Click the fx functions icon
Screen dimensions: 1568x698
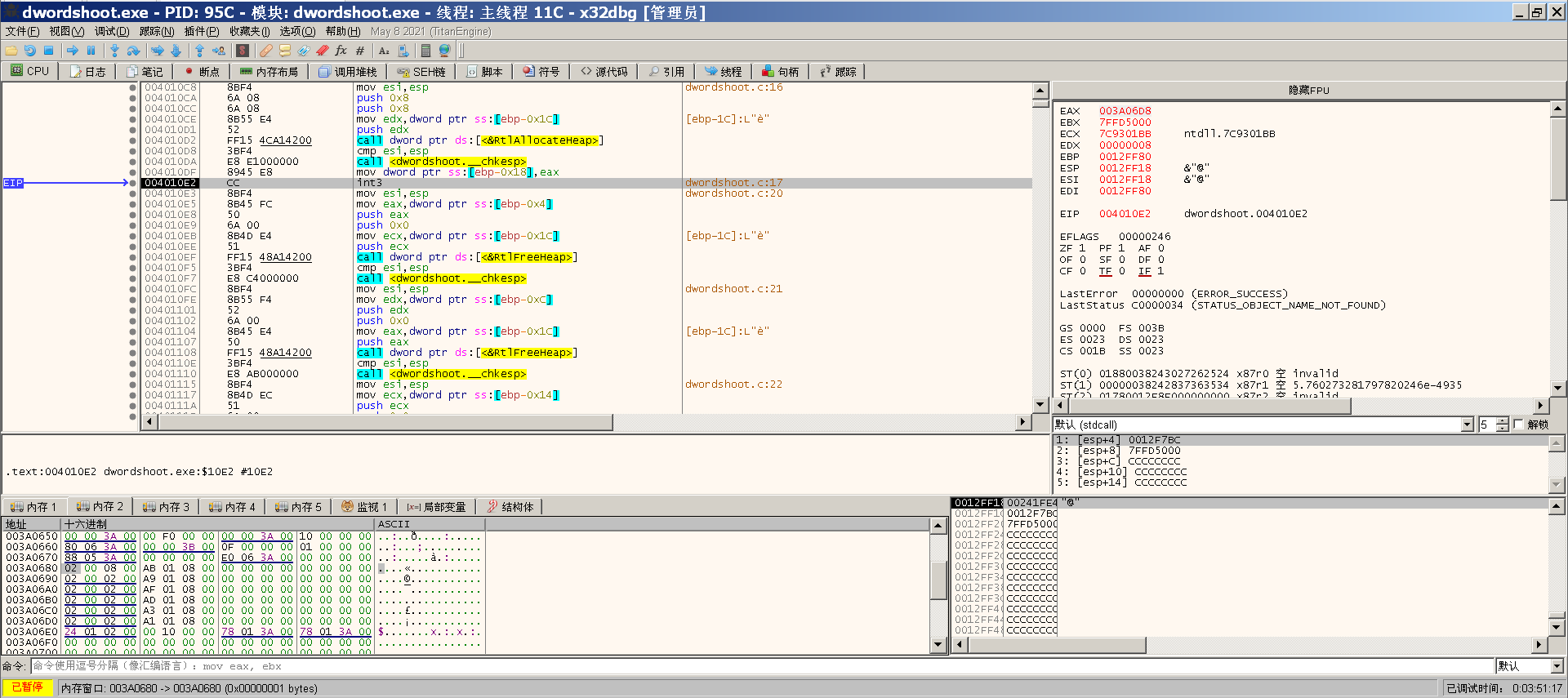341,51
